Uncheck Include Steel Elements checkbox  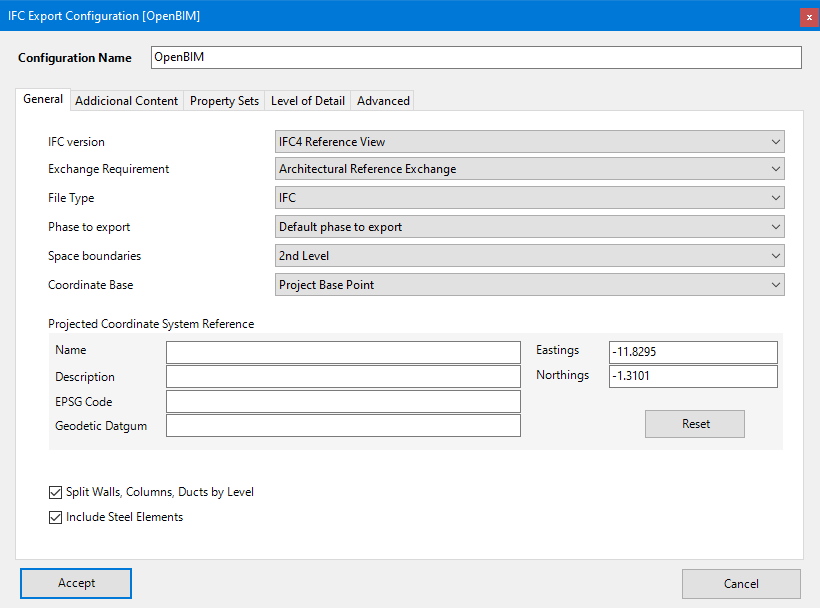point(55,518)
